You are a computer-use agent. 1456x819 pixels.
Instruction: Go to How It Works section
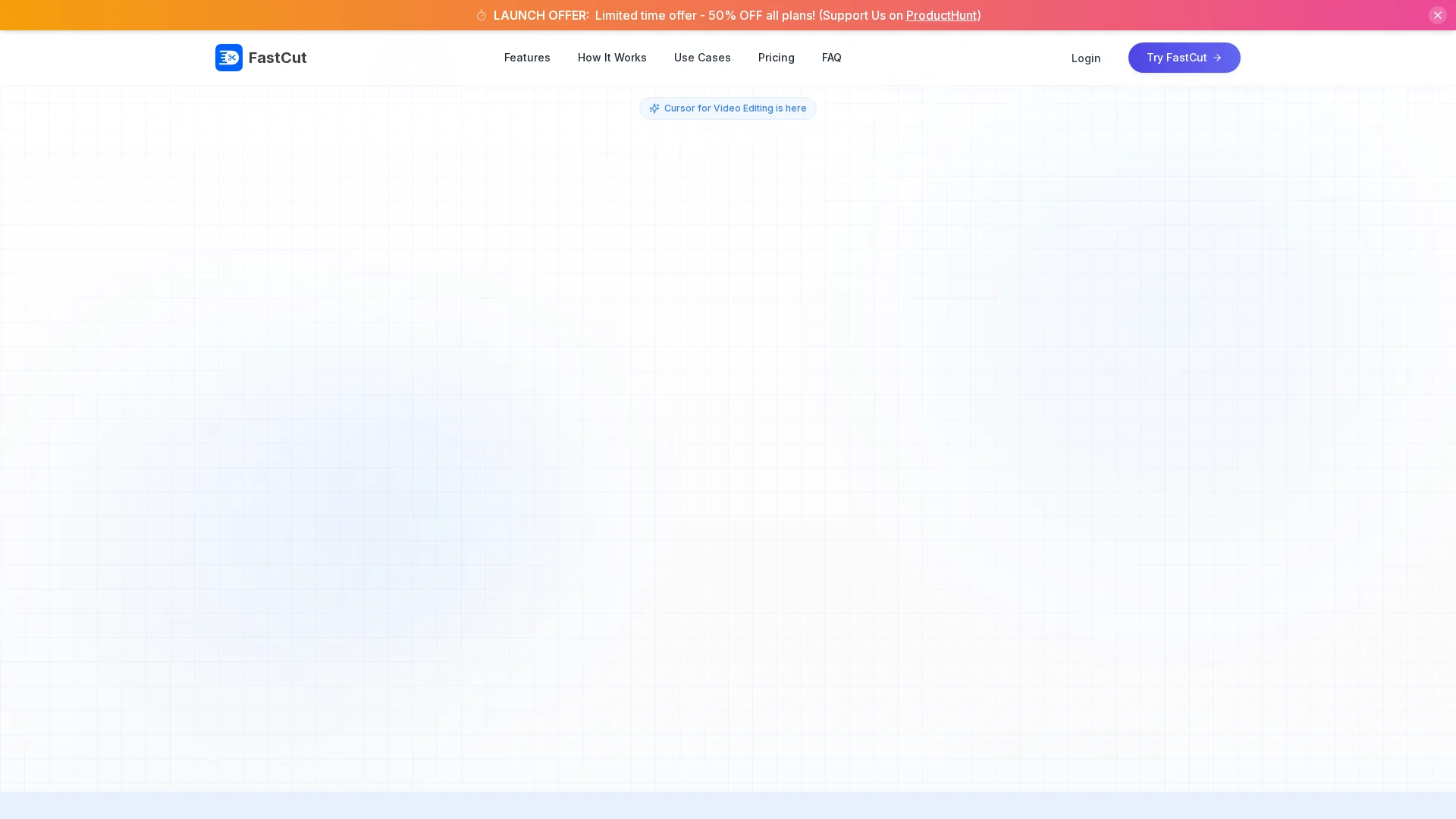pos(612,58)
